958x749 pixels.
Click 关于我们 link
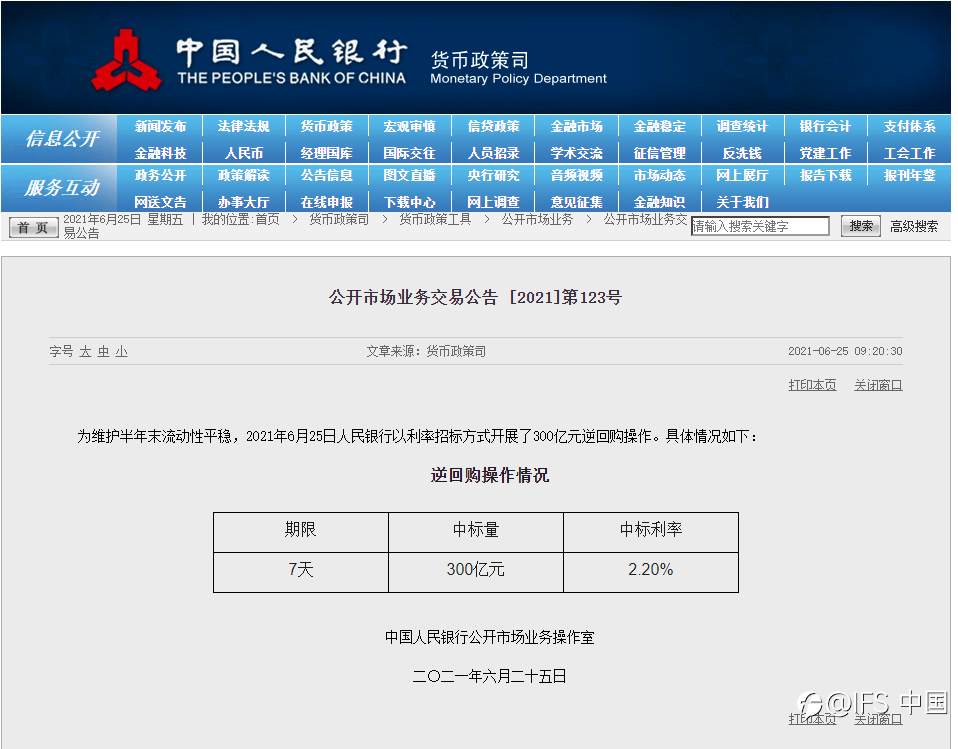coord(742,202)
